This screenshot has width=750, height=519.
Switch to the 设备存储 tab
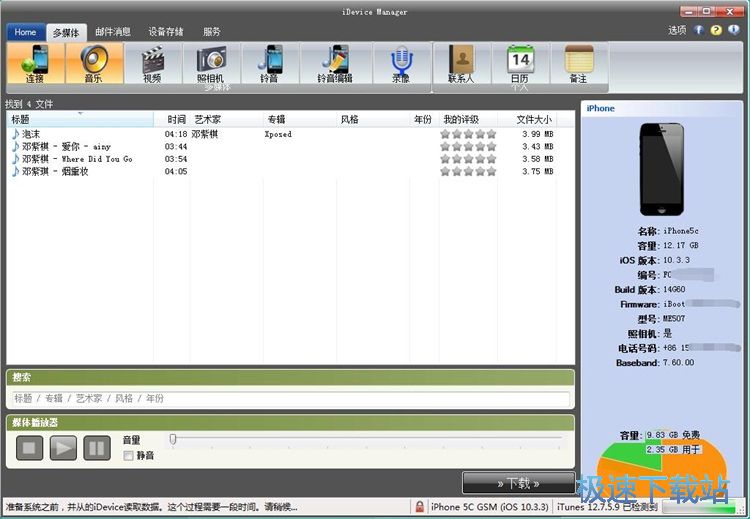pyautogui.click(x=166, y=32)
